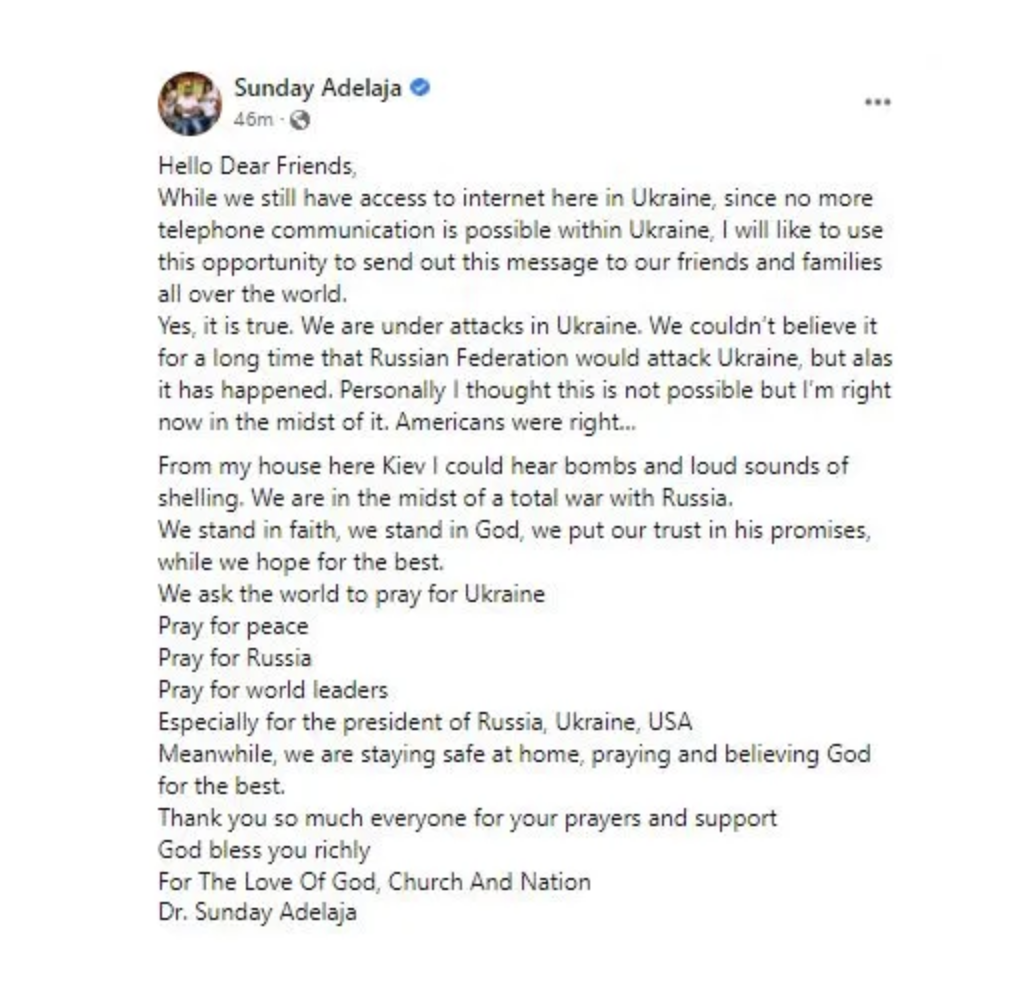Click the 'Especially for the president of Russia' line
The image size is (1022, 996).
click(425, 722)
